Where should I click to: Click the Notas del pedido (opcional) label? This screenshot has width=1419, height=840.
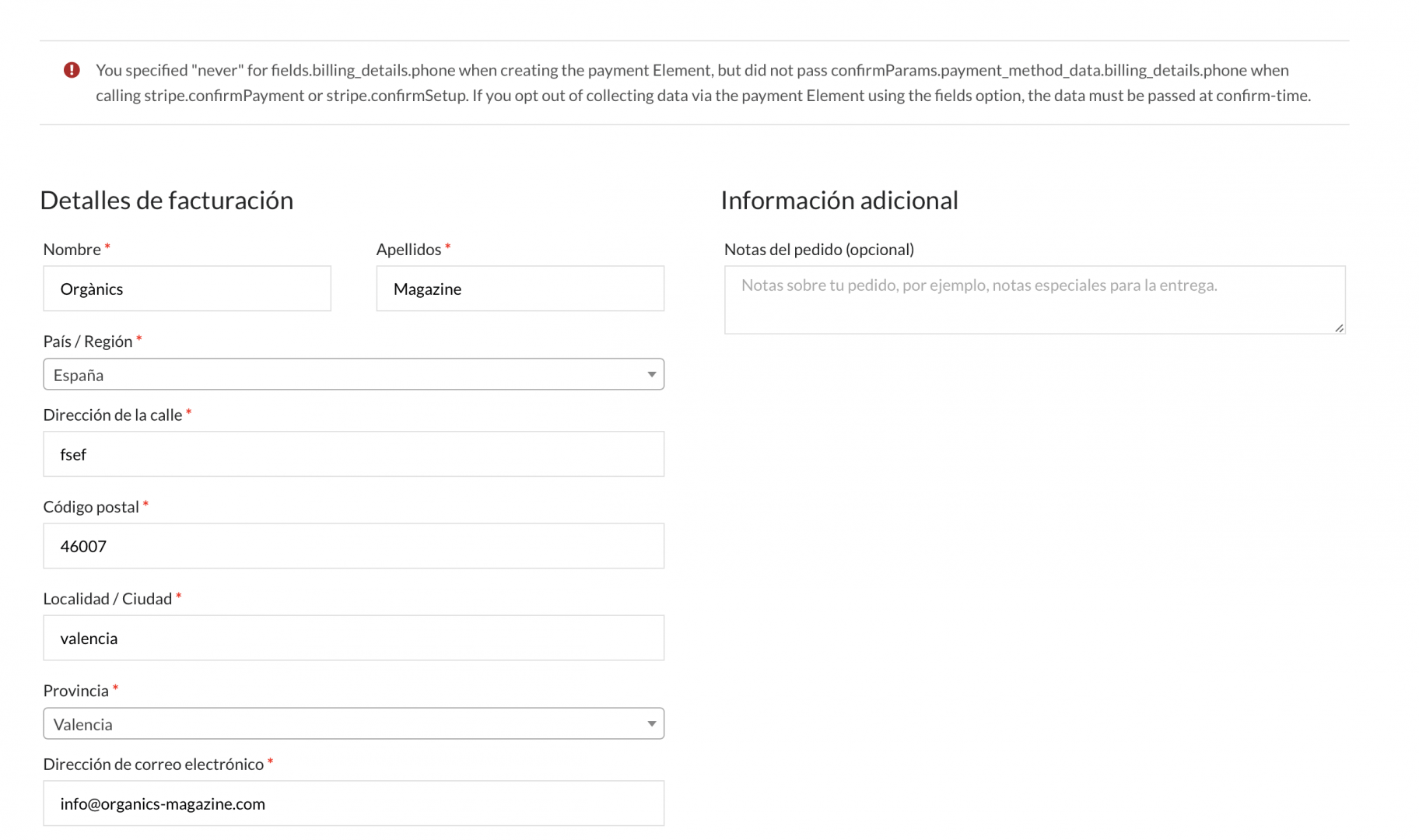tap(818, 249)
